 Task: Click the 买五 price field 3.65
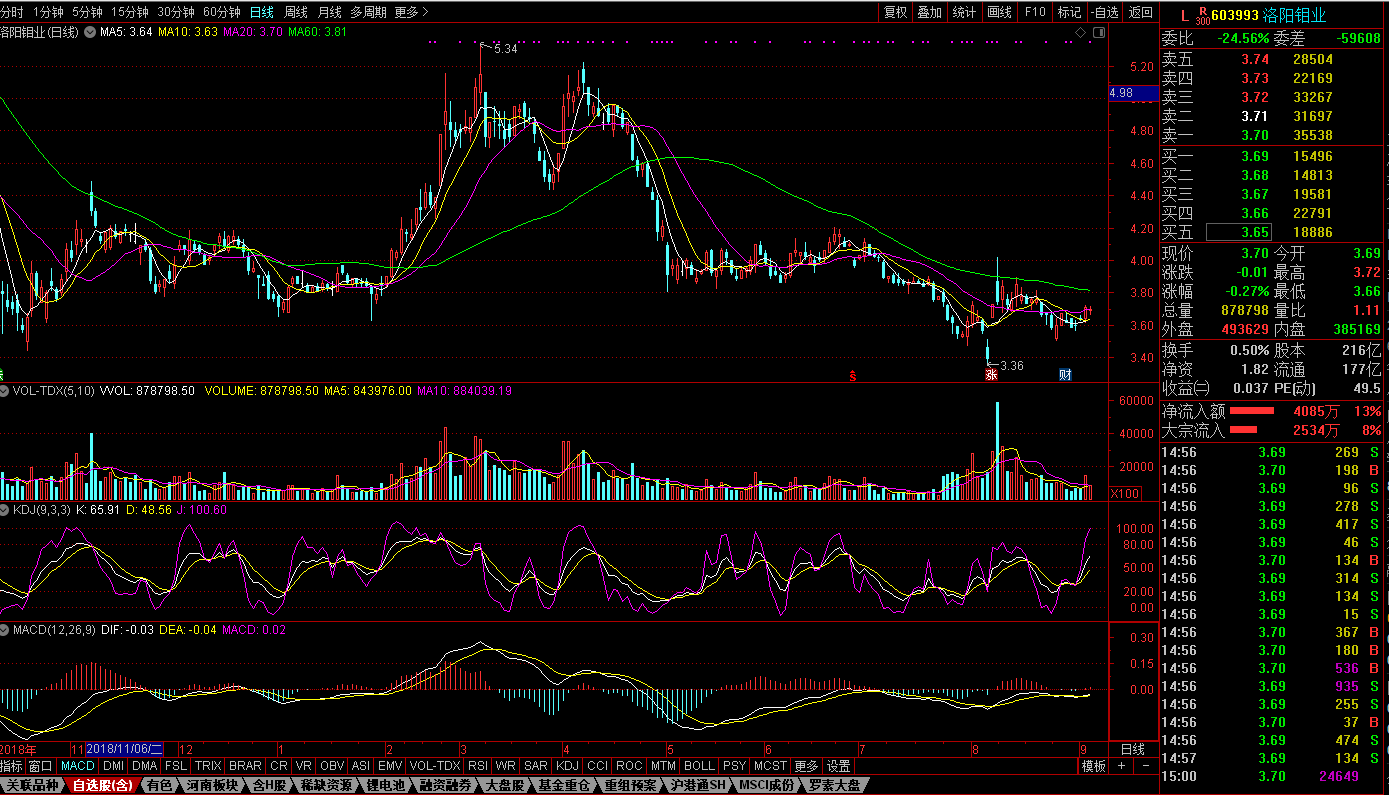pos(1238,232)
